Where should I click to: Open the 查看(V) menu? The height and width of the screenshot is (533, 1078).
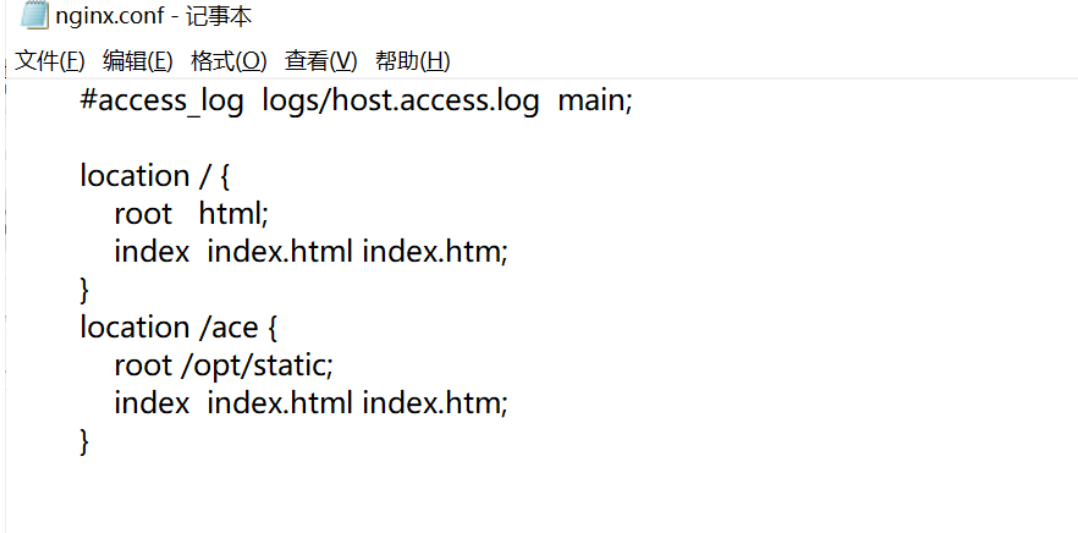pos(321,61)
